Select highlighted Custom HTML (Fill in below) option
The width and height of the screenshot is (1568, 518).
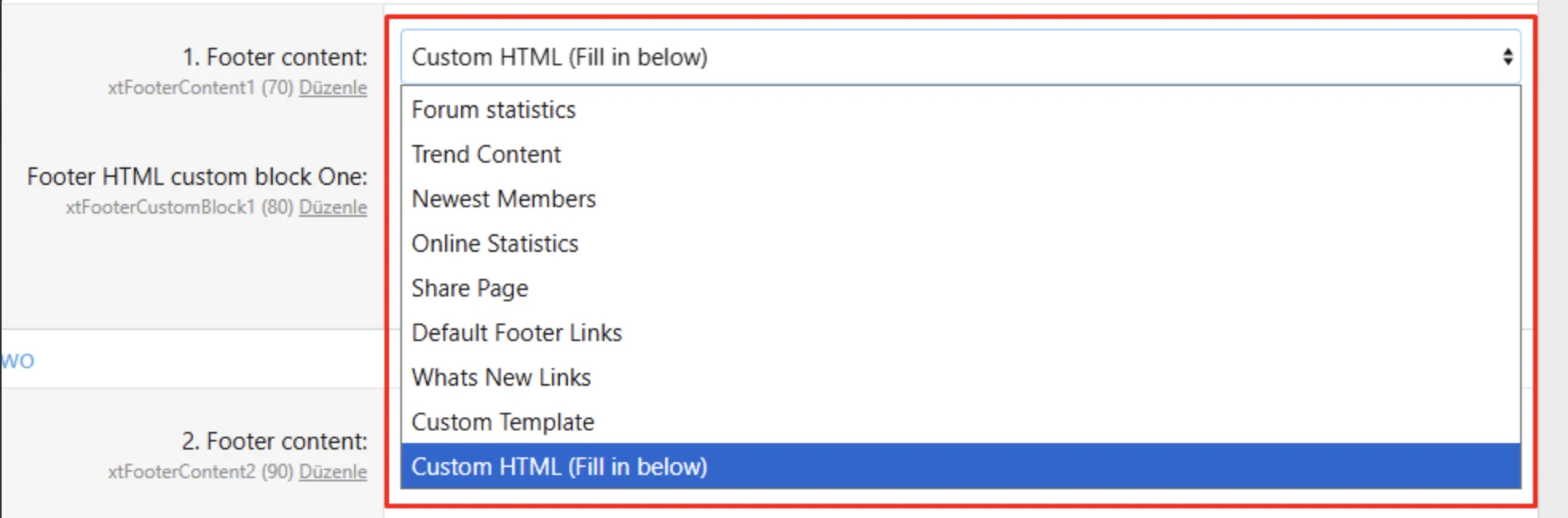pos(559,467)
